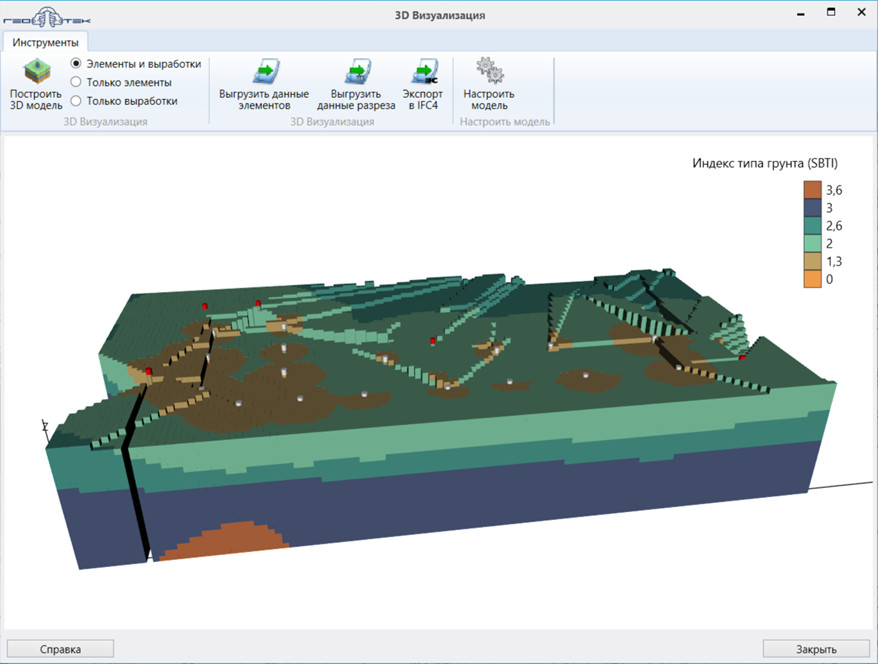Click Выгрузить данные разреза icon
This screenshot has height=664, width=878.
[x=356, y=73]
